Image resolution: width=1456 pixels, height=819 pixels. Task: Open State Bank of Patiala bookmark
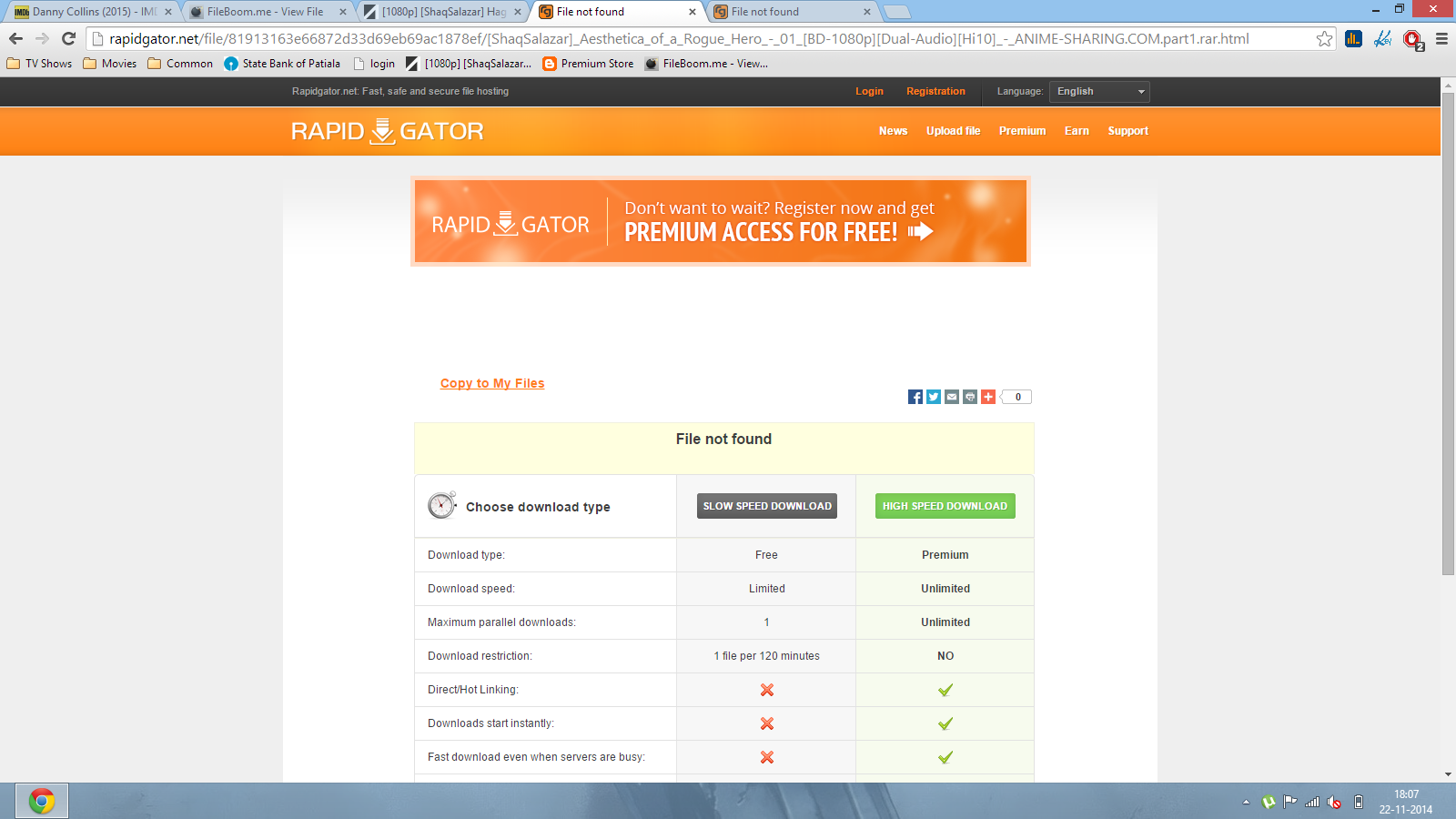[x=282, y=64]
